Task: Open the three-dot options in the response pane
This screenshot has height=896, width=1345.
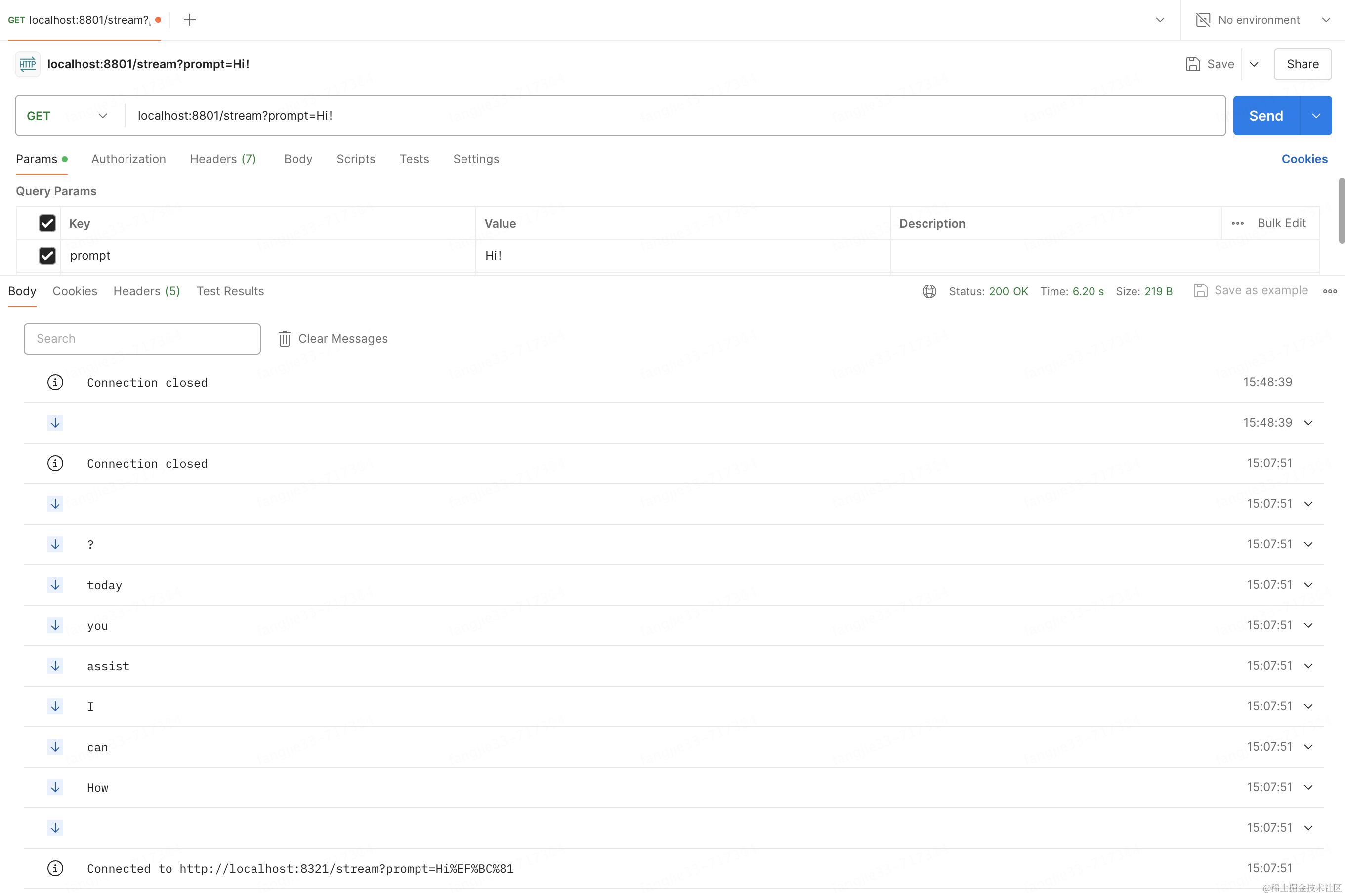Action: click(1330, 291)
